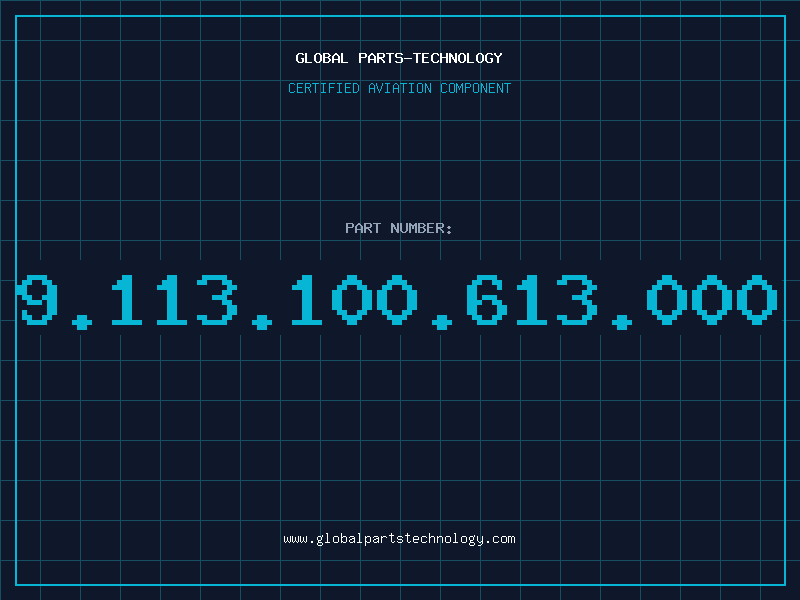Open the www.globalpartstechnology.com link

[x=399, y=539]
